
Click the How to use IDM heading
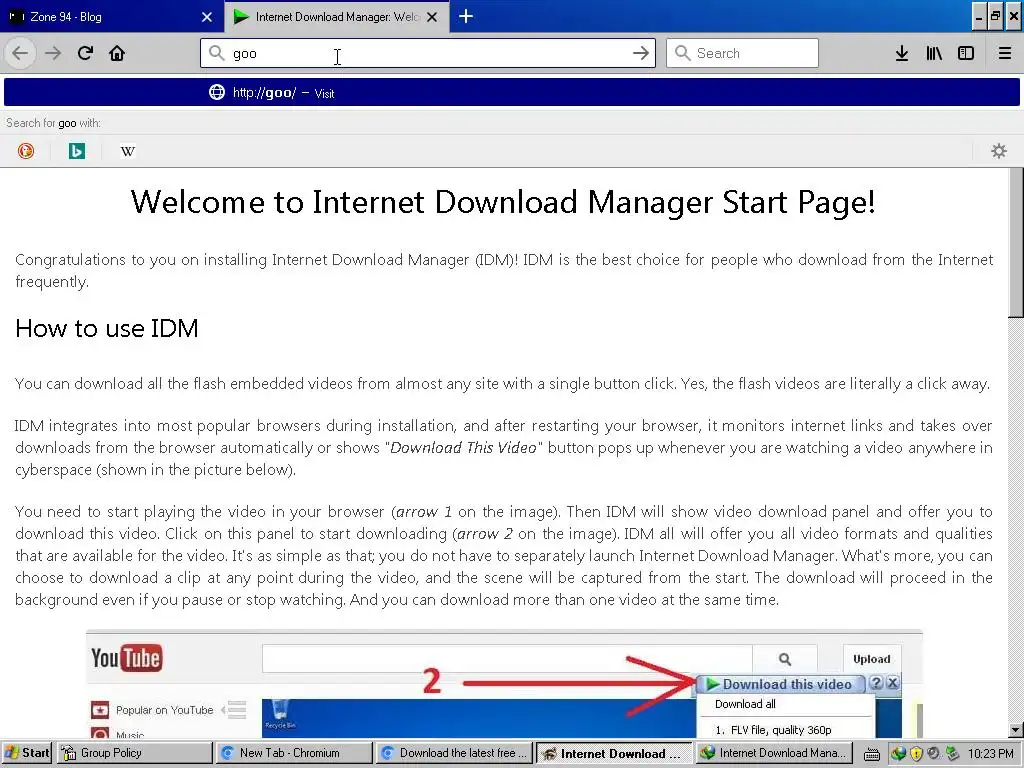(x=106, y=328)
